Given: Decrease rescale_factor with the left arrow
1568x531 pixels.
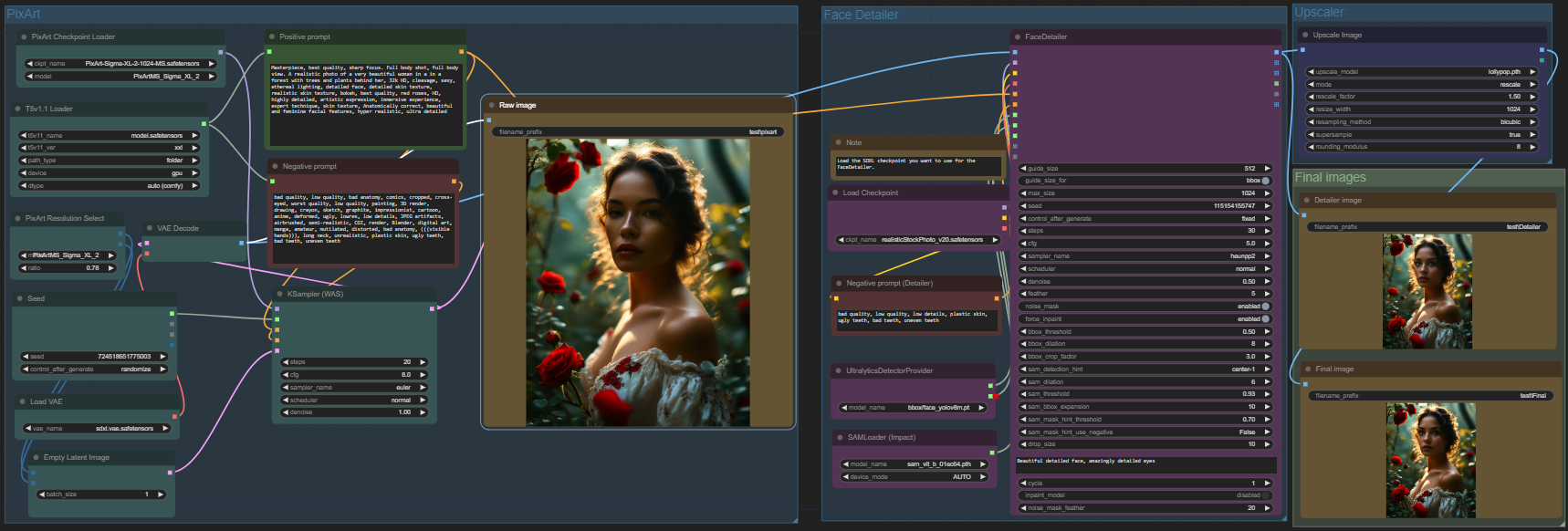Looking at the screenshot, I should coord(1312,97).
